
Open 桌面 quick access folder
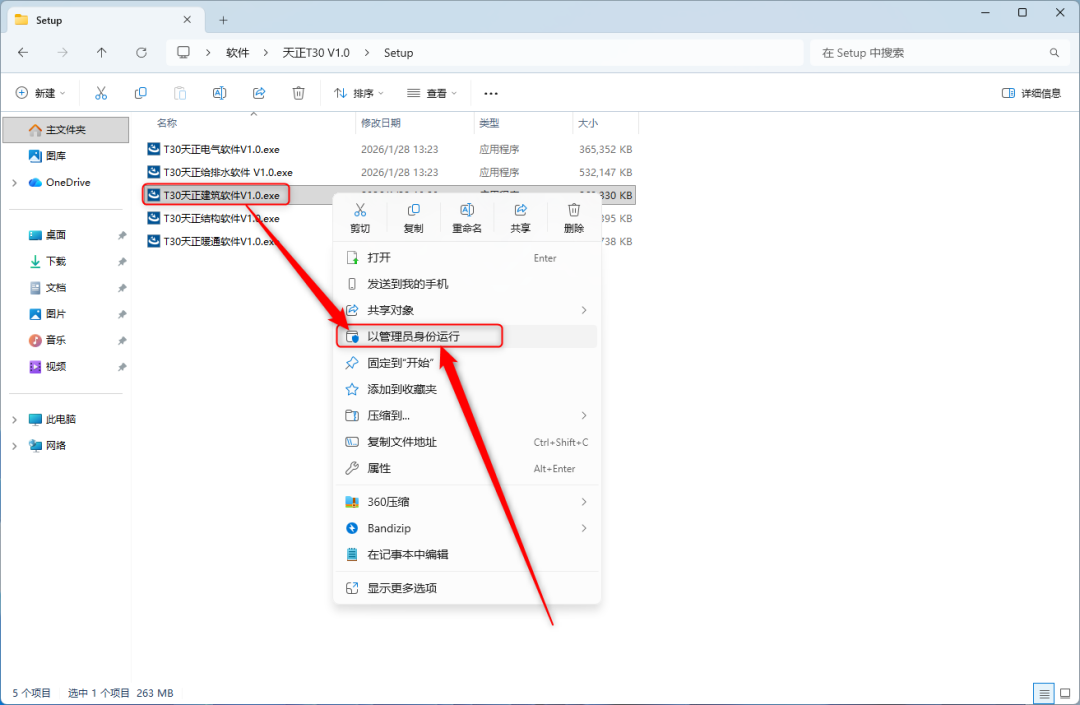click(66, 235)
